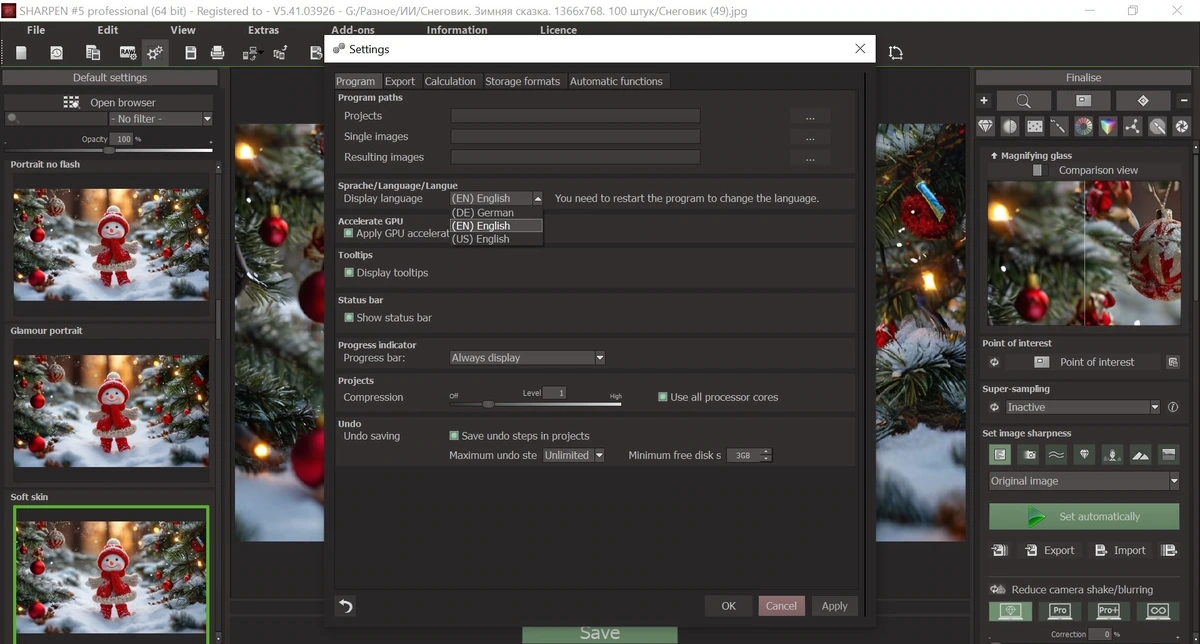Click the RGB color cube icon
Screen dimensions: 1200x644
pyautogui.click(x=1107, y=126)
